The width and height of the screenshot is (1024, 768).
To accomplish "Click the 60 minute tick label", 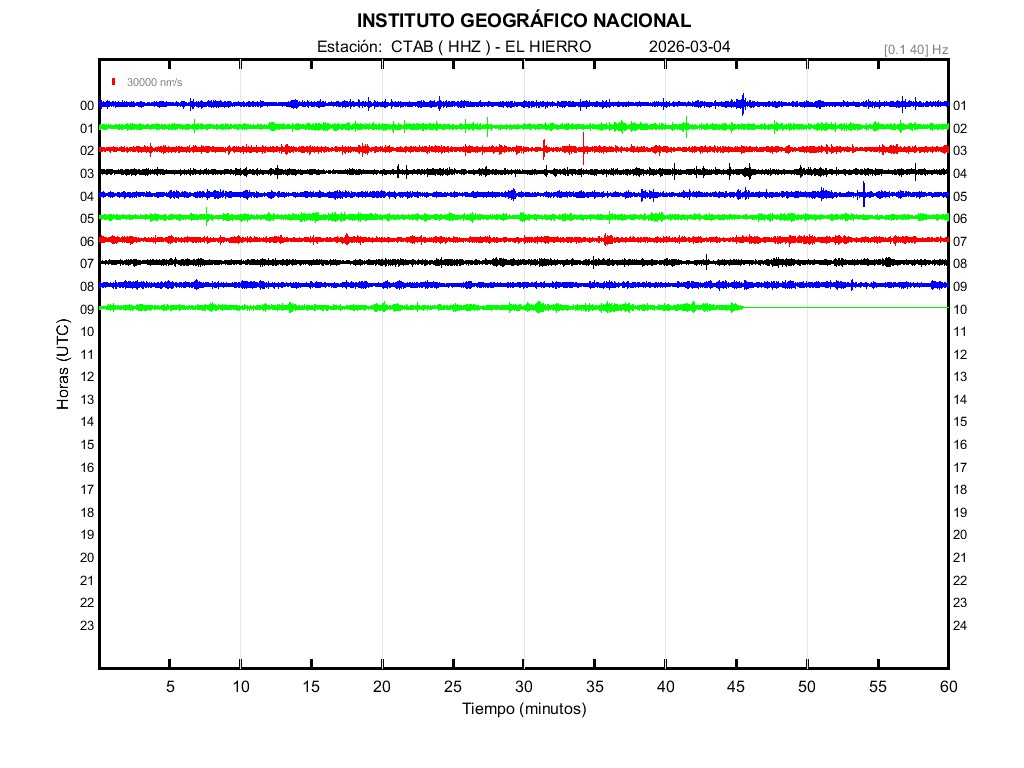I will (x=947, y=687).
